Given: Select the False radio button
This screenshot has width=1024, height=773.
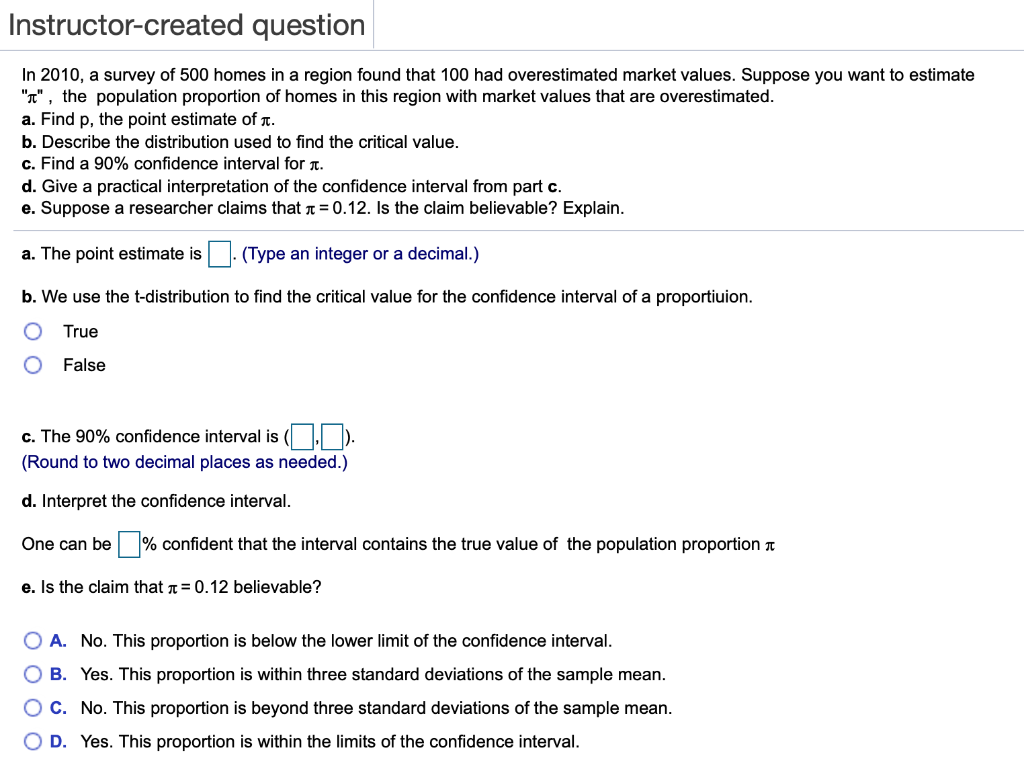Looking at the screenshot, I should tap(32, 364).
